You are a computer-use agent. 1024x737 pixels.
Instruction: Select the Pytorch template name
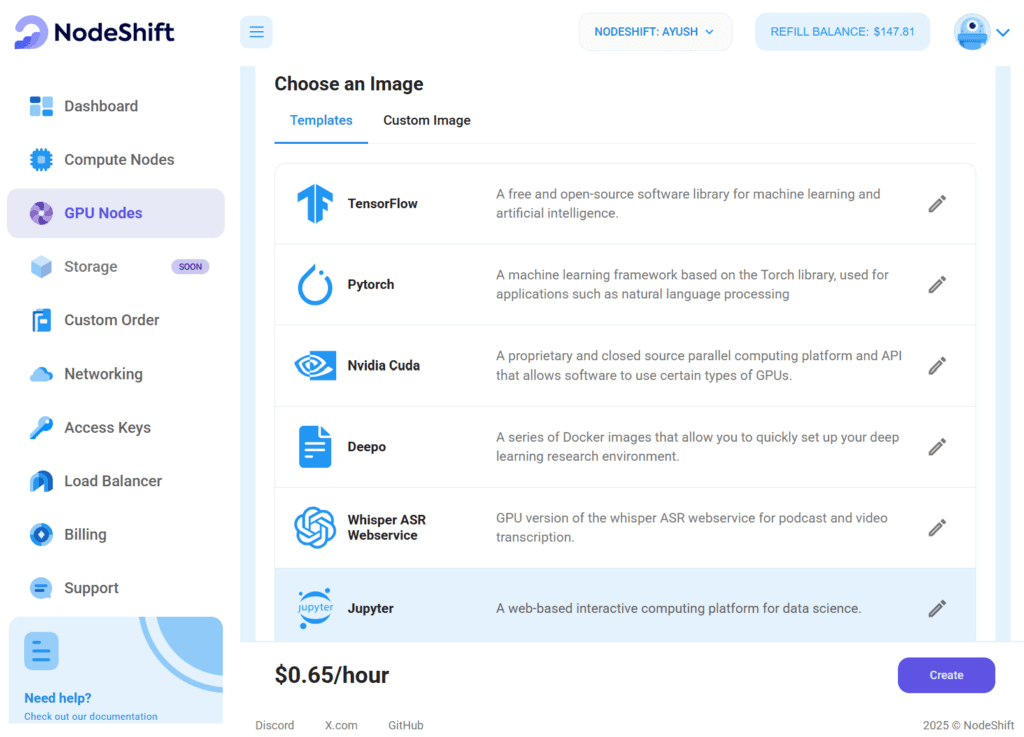tap(370, 285)
